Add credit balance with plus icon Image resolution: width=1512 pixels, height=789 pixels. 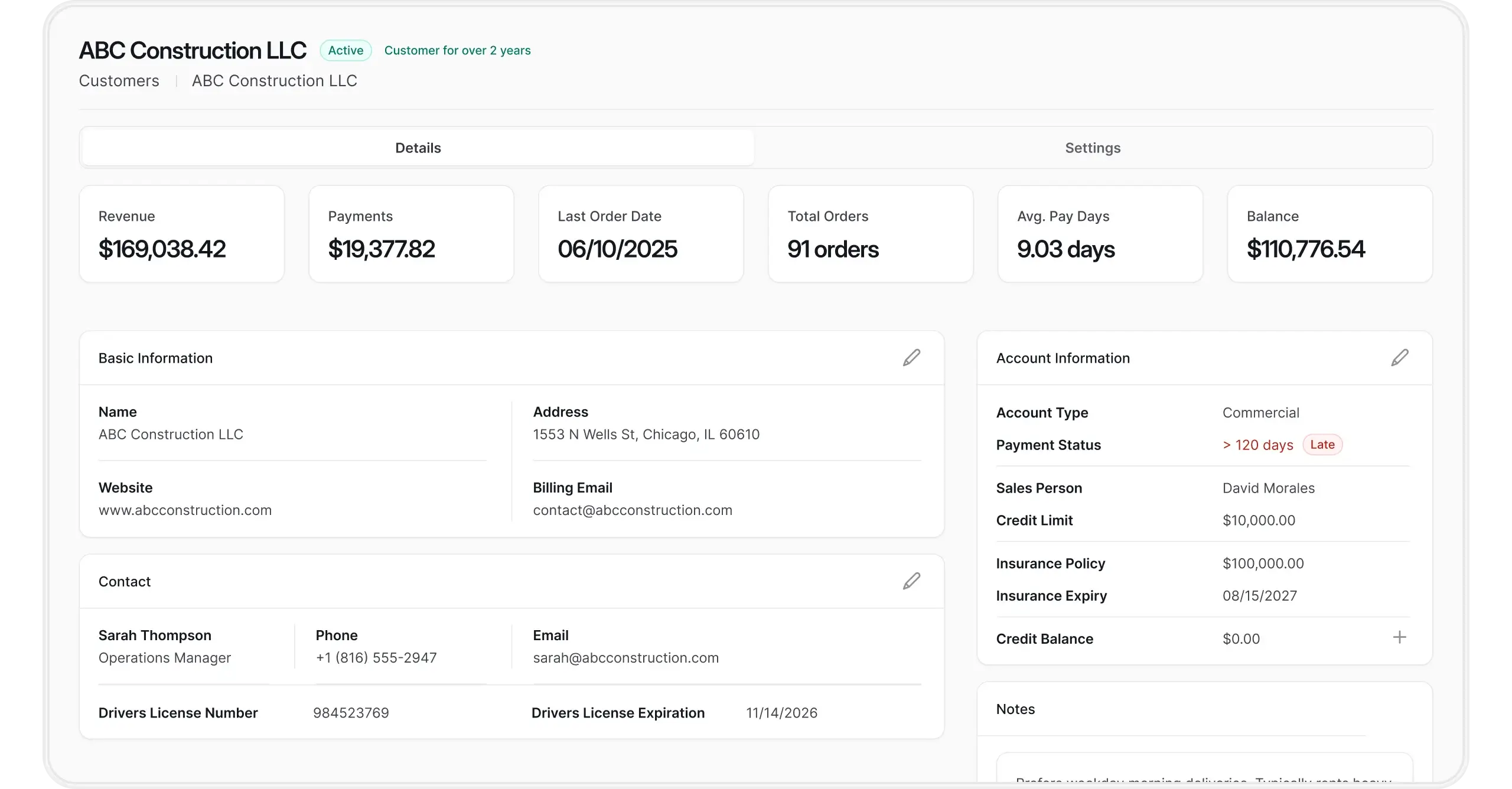[x=1399, y=637]
